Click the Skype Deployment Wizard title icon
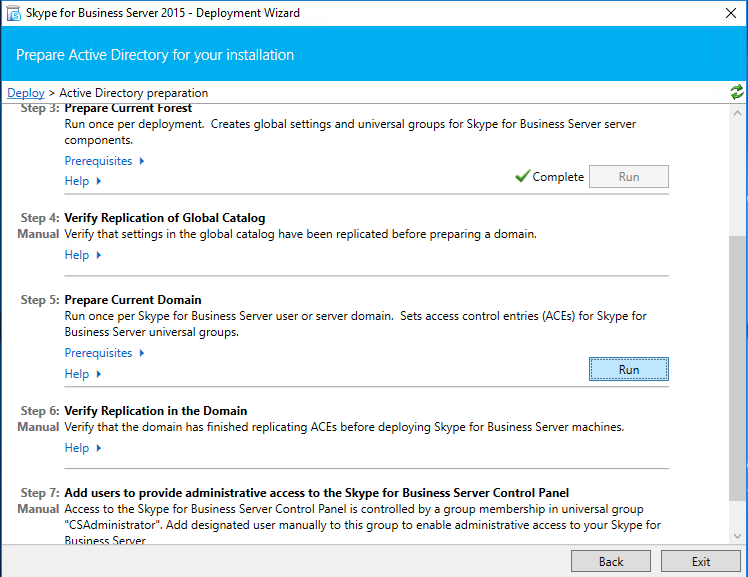The height and width of the screenshot is (577, 748). [14, 13]
